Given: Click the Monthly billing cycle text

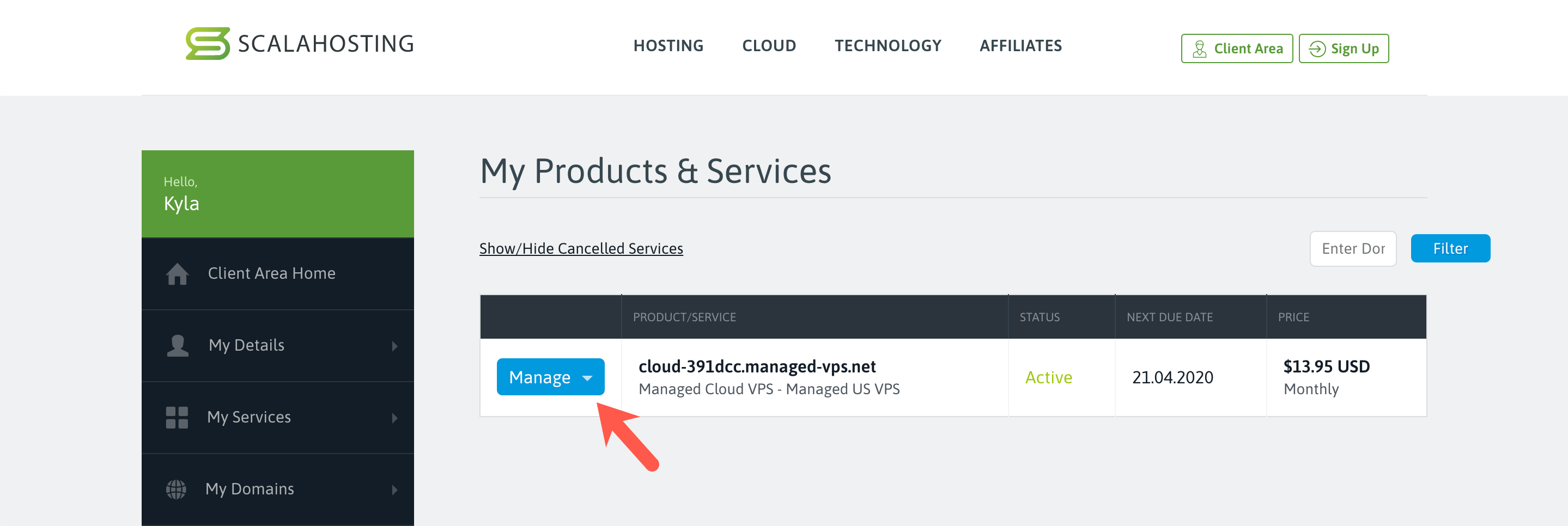Looking at the screenshot, I should click(1310, 389).
